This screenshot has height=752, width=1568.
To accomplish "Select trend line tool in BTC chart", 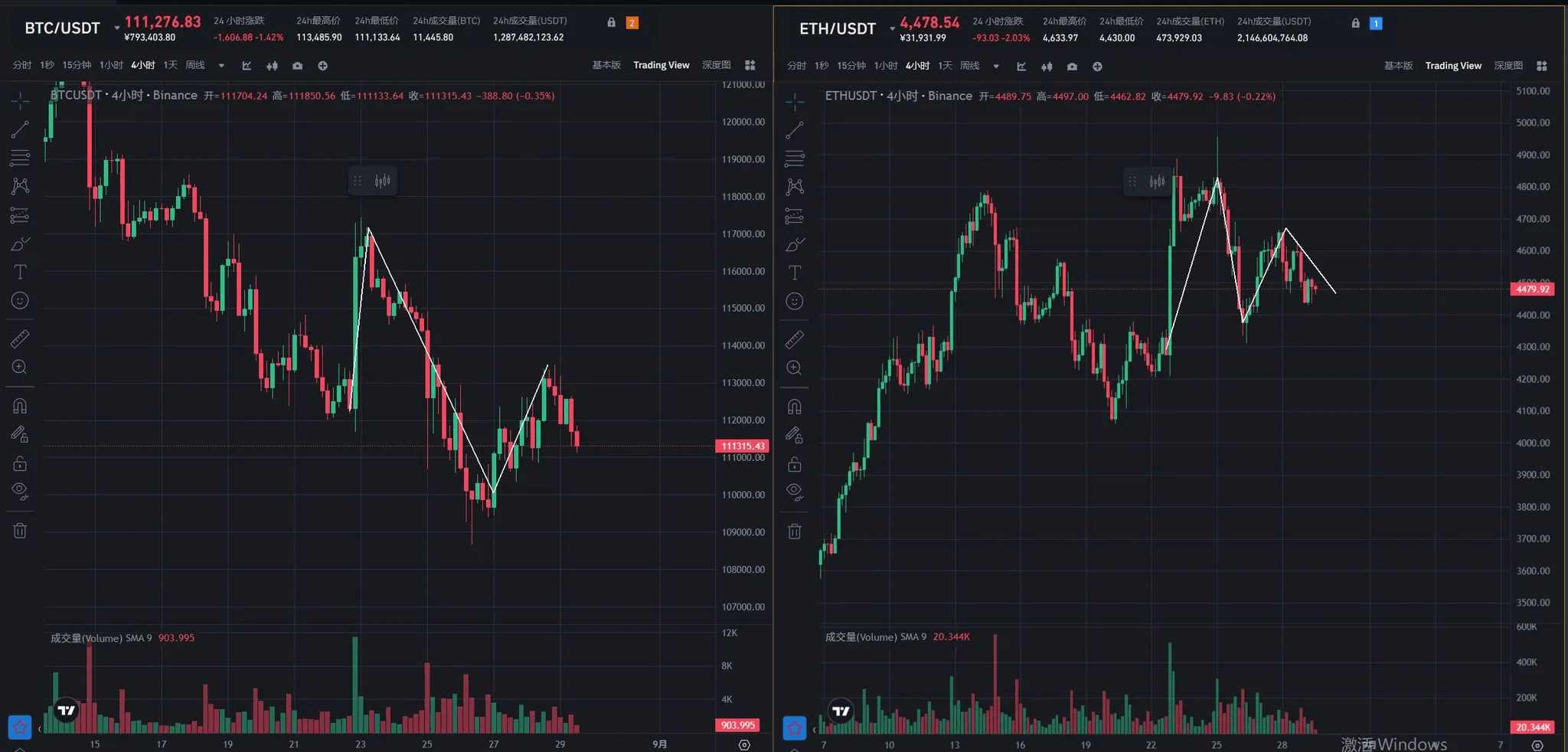I will (20, 129).
